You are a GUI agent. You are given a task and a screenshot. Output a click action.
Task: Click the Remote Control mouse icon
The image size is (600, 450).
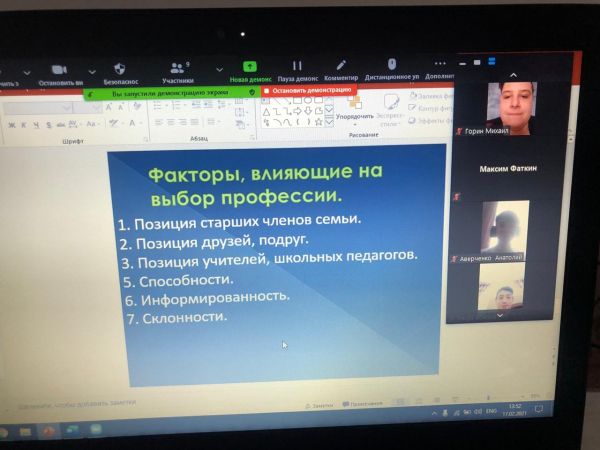391,65
